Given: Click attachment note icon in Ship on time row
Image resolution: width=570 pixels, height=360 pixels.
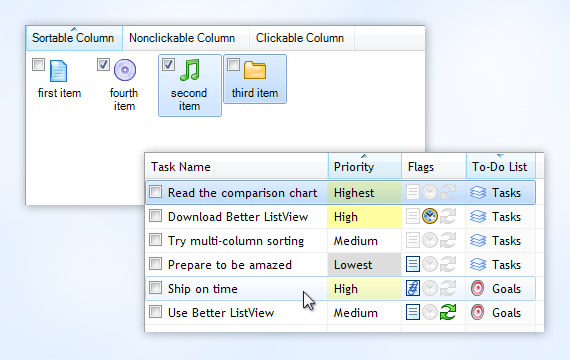Looking at the screenshot, I should pos(413,288).
